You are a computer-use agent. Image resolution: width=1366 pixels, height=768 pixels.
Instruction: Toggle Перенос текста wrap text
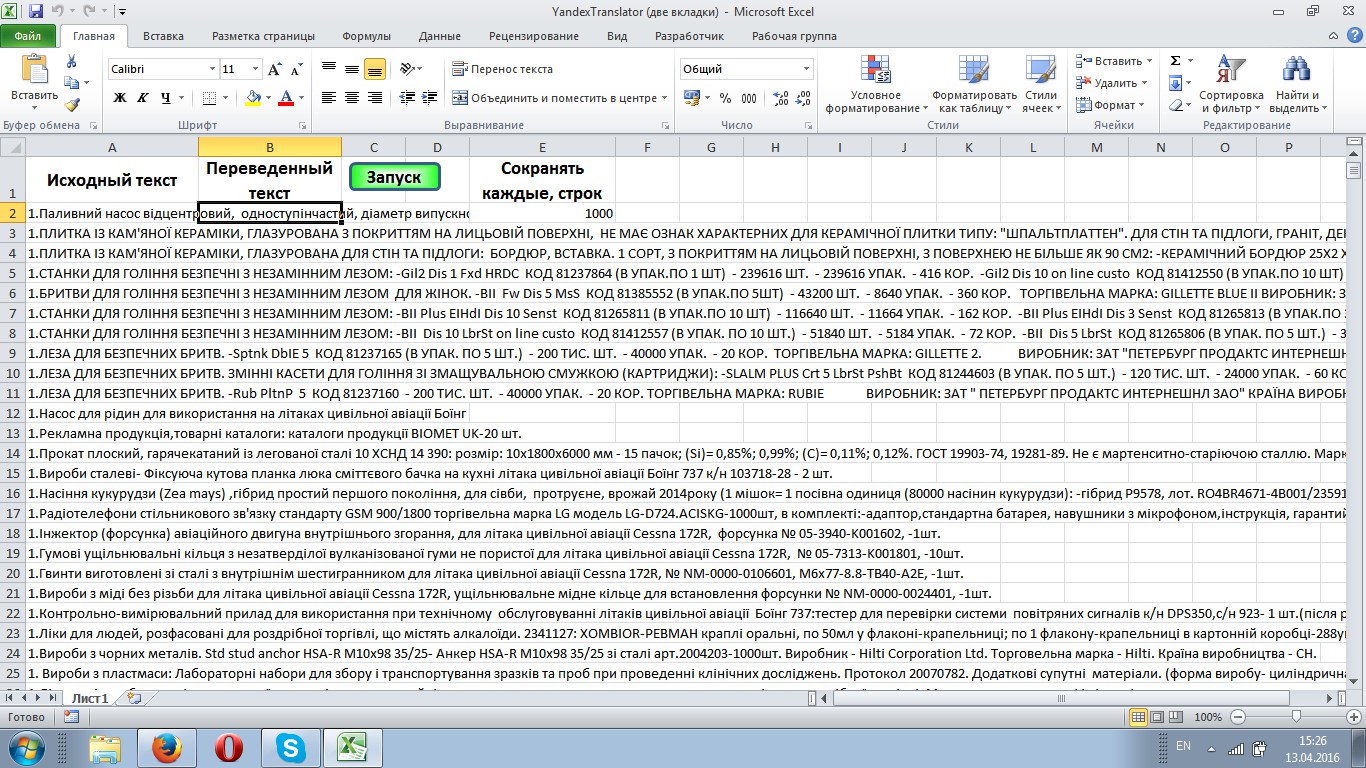[x=503, y=69]
